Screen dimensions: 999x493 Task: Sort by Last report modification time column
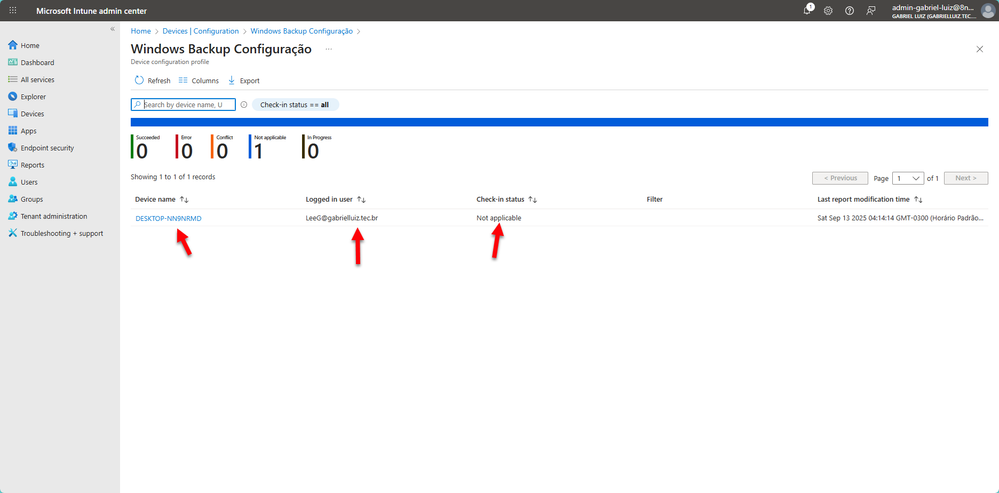(x=870, y=199)
